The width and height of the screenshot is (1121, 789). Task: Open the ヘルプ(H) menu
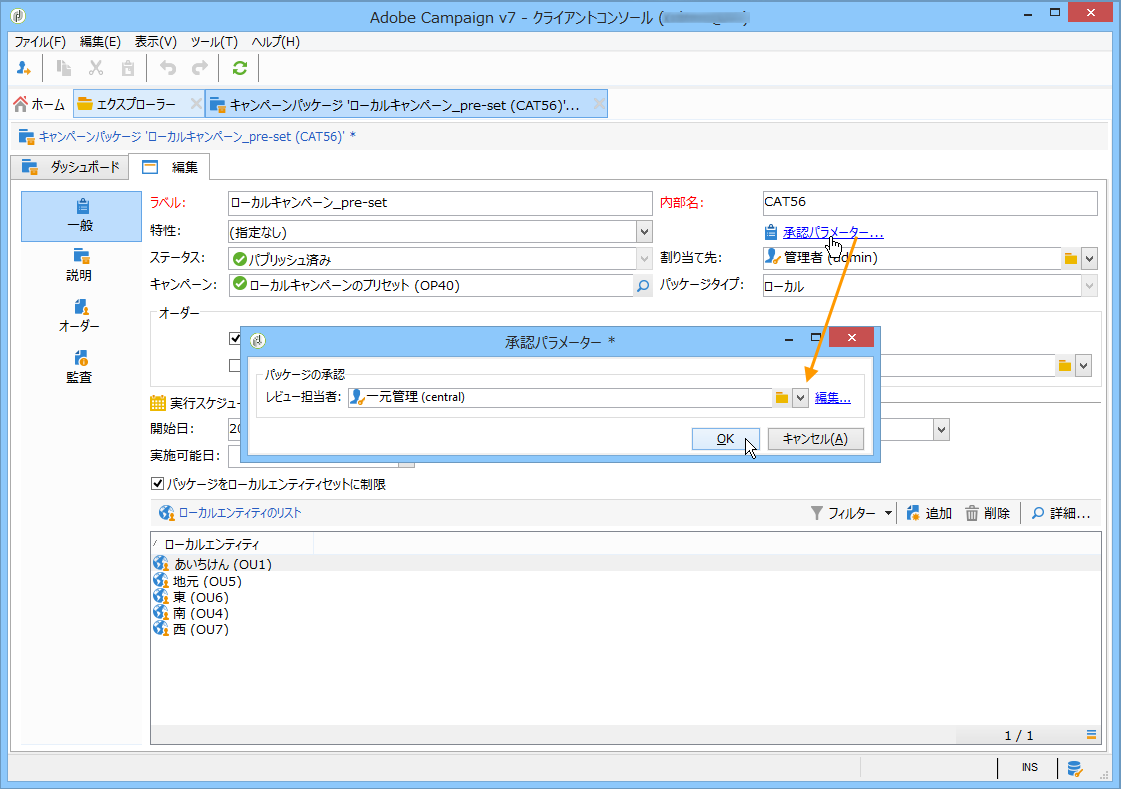pos(275,41)
